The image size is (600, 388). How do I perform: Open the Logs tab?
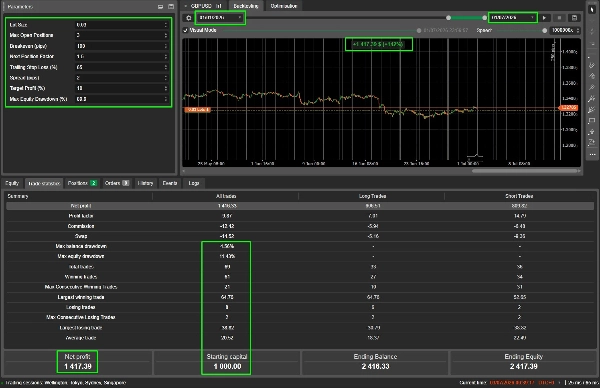(x=194, y=183)
